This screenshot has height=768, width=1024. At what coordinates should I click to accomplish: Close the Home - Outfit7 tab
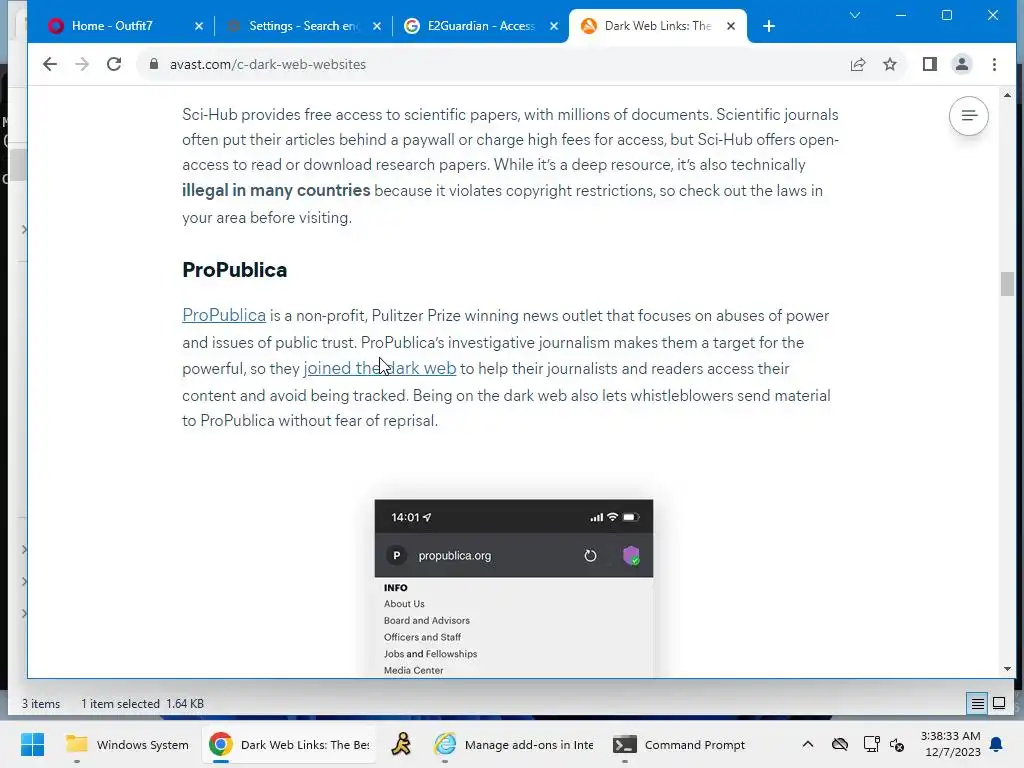pyautogui.click(x=199, y=26)
